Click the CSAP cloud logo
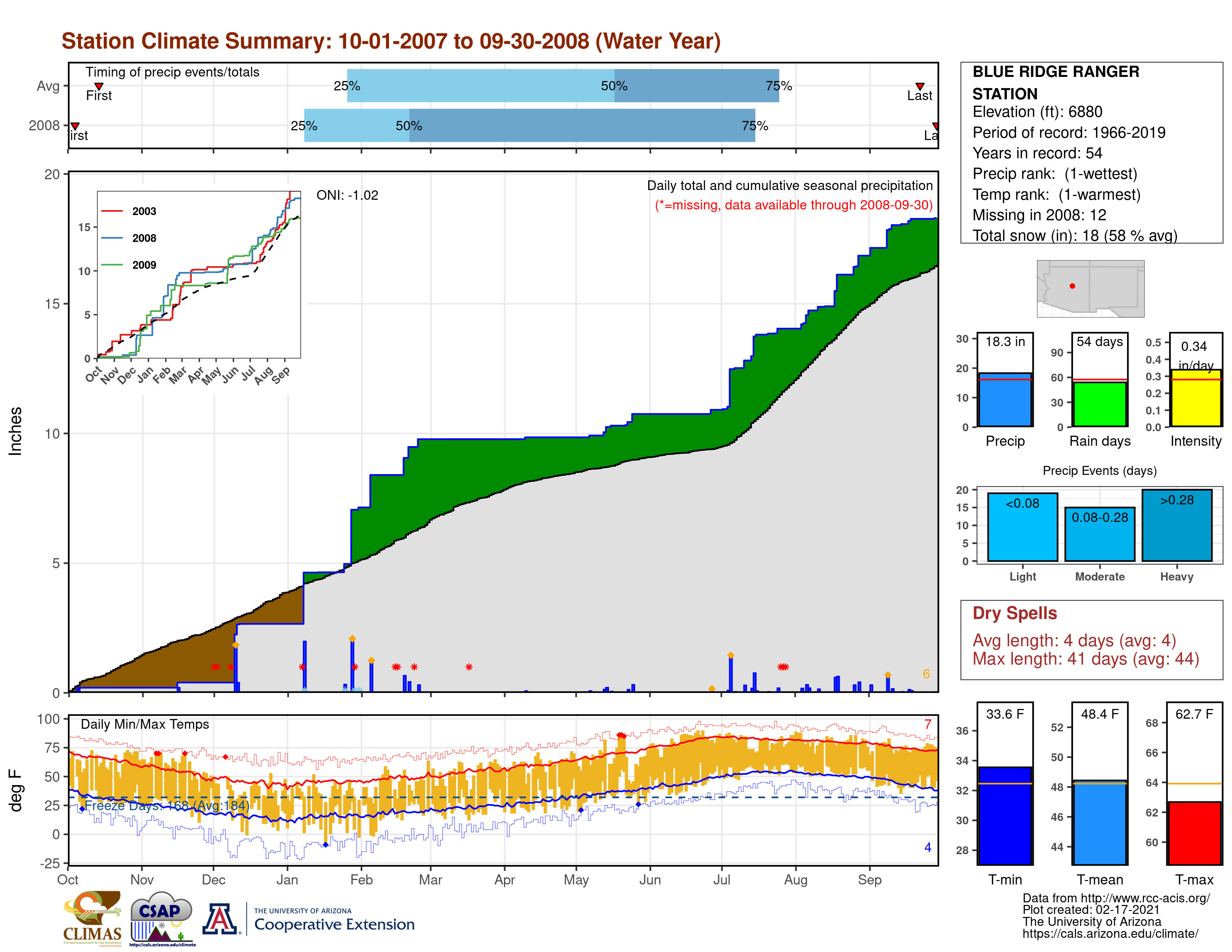Viewport: 1232px width, 952px height. tap(162, 918)
